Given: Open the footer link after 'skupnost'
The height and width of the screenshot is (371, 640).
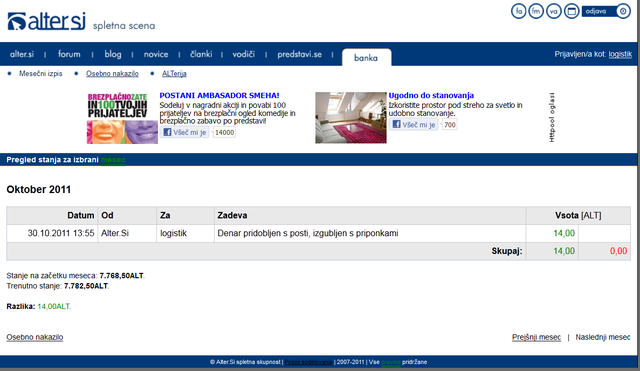Looking at the screenshot, I should [x=309, y=362].
